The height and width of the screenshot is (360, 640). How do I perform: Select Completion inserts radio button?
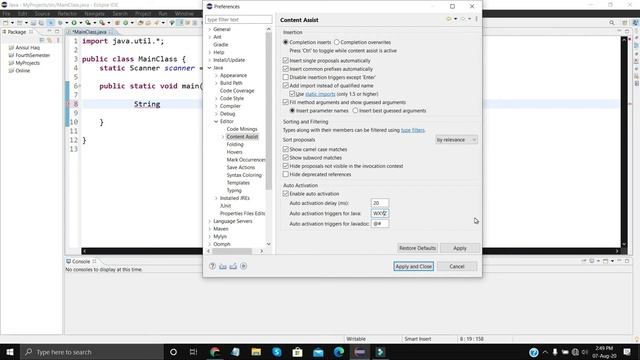(x=286, y=42)
